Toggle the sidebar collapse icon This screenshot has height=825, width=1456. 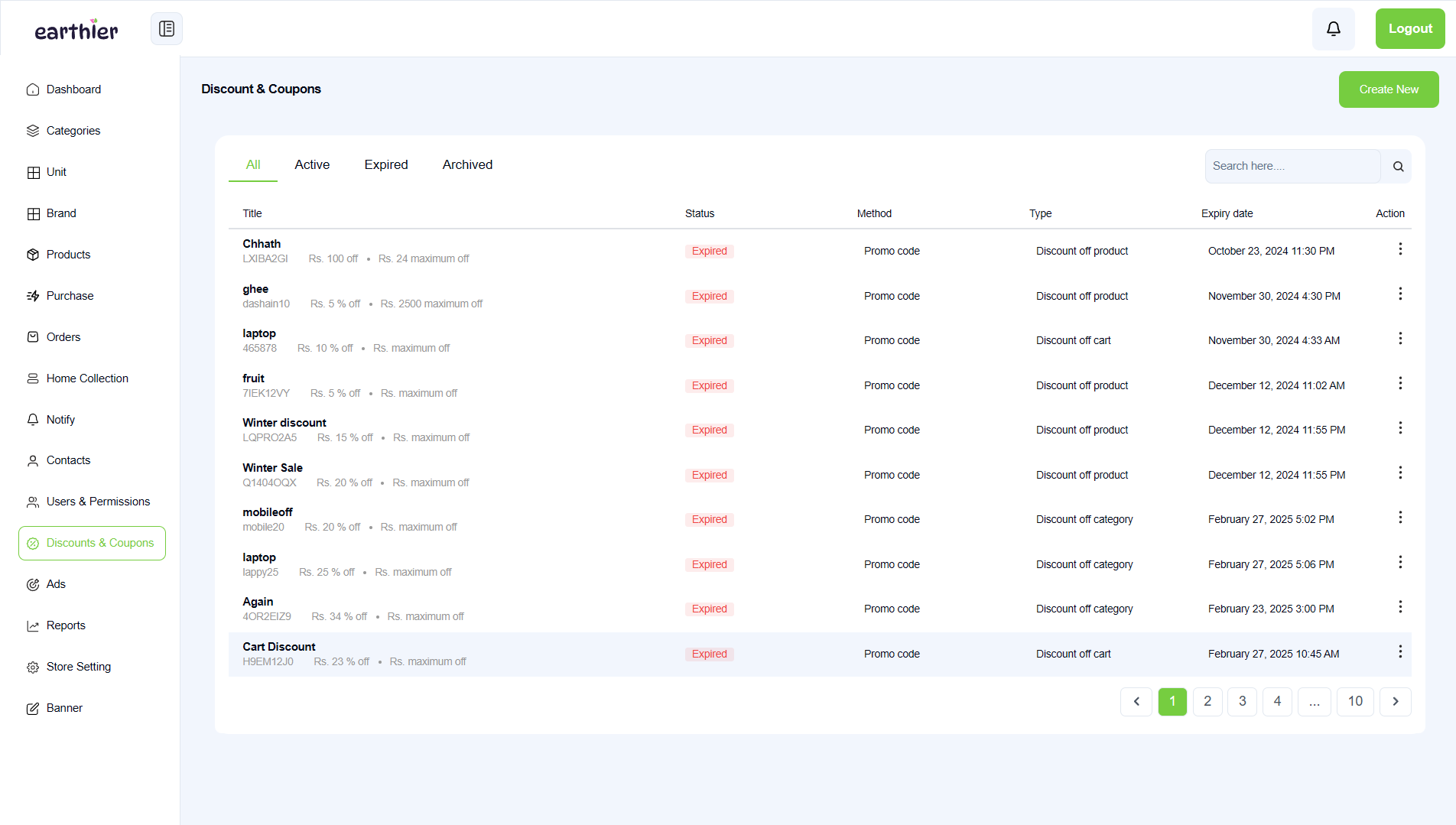[x=166, y=28]
